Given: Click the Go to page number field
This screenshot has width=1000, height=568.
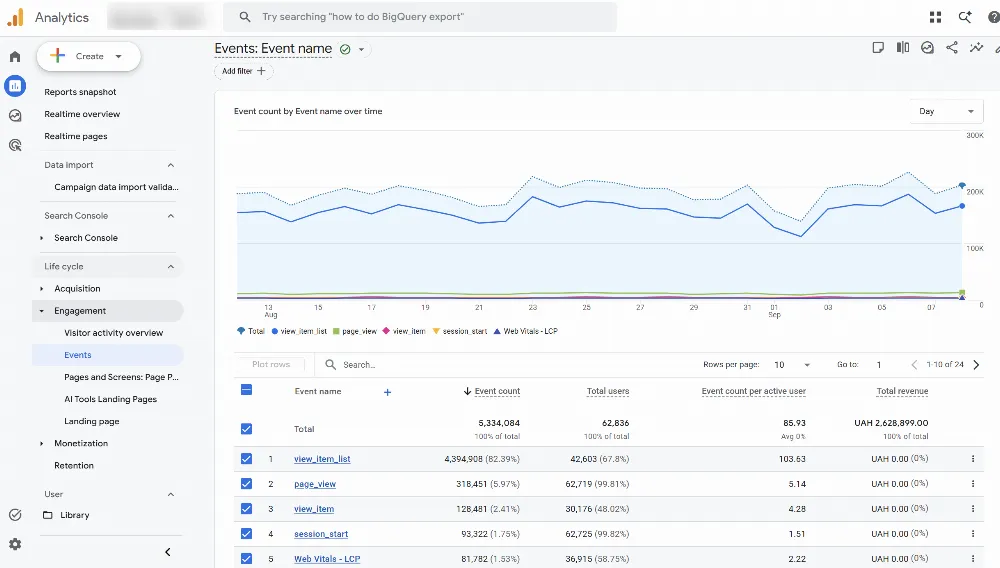Looking at the screenshot, I should click(879, 365).
